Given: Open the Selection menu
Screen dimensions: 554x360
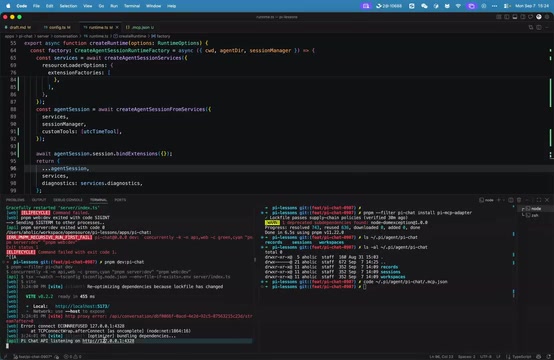Looking at the screenshot, I should [68, 6].
